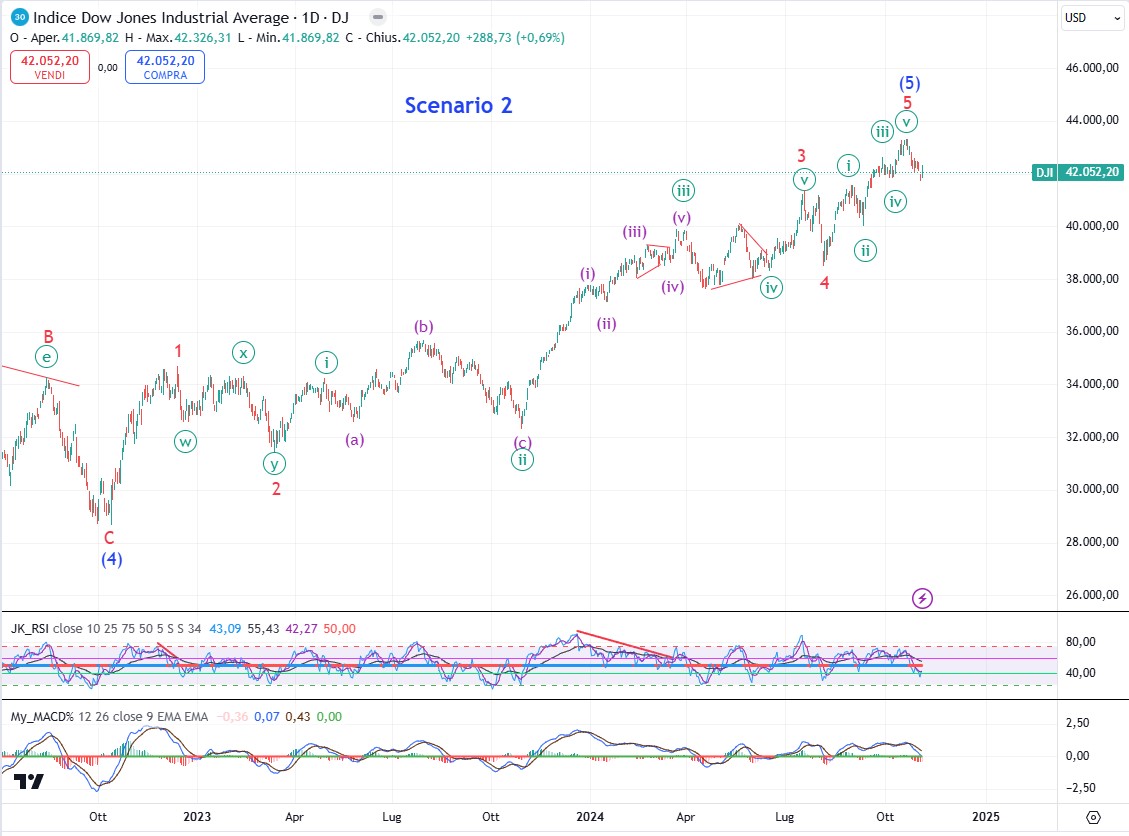Collapse the chart legend toggle pill
Viewport: 1129px width, 836px height.
tap(378, 17)
